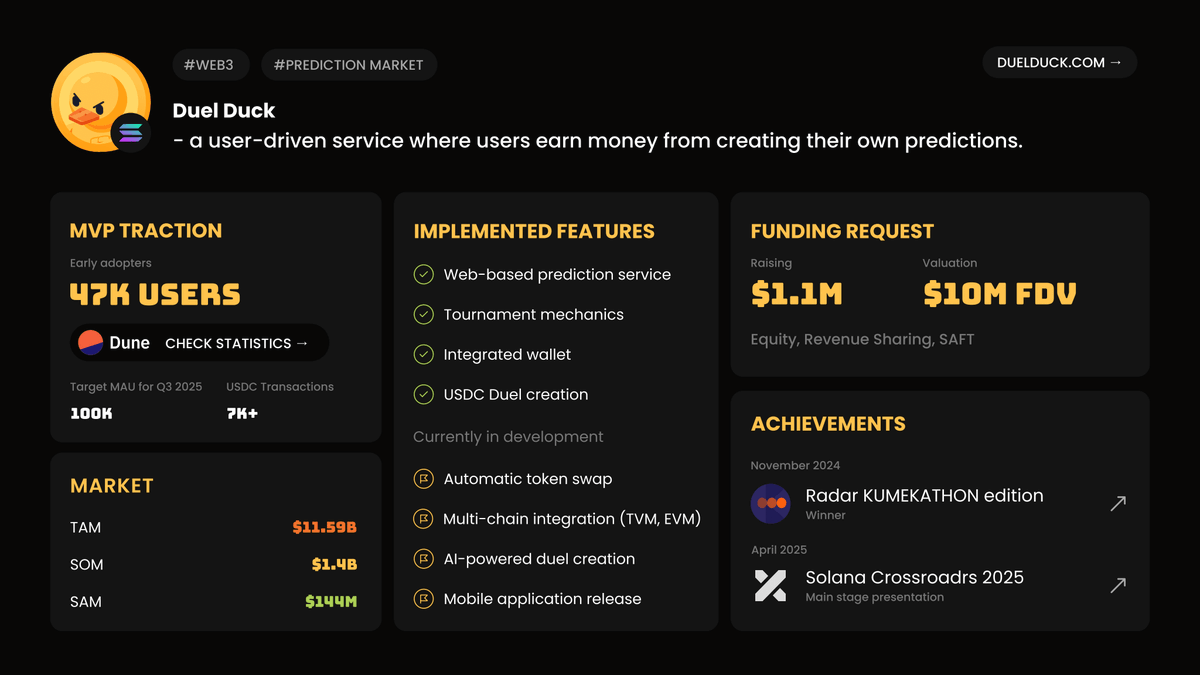Click the Equity, Revenue Sharing, SAFT text
Screen dimensions: 1200x675
(862, 339)
